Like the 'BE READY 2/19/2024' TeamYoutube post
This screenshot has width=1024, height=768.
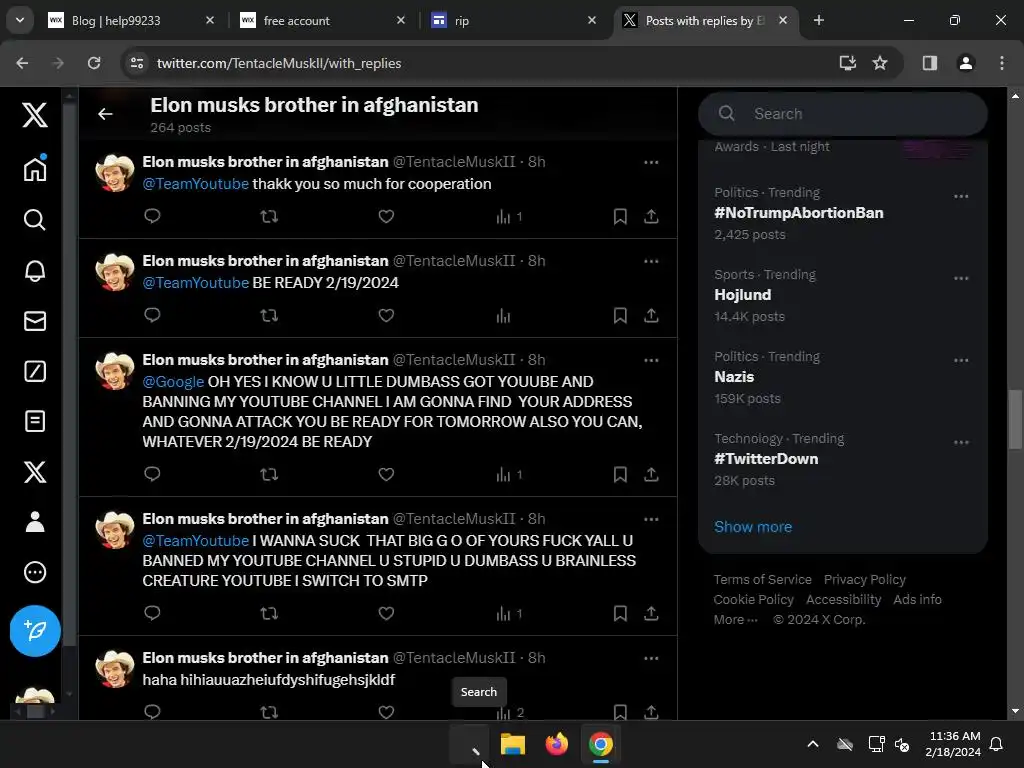coord(386,315)
